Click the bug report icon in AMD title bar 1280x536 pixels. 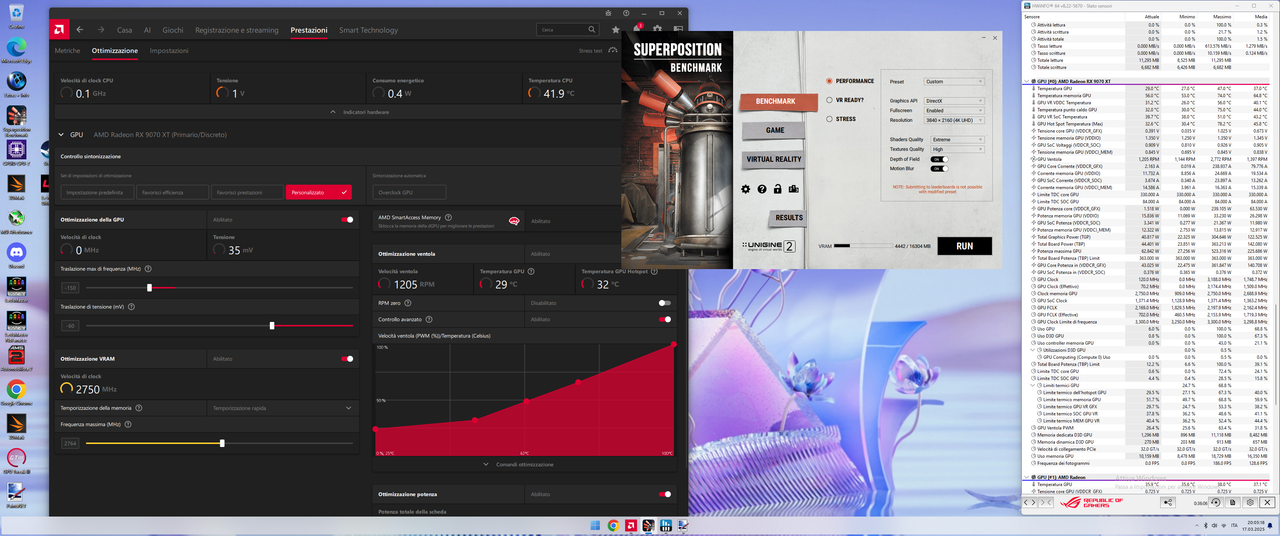point(608,13)
